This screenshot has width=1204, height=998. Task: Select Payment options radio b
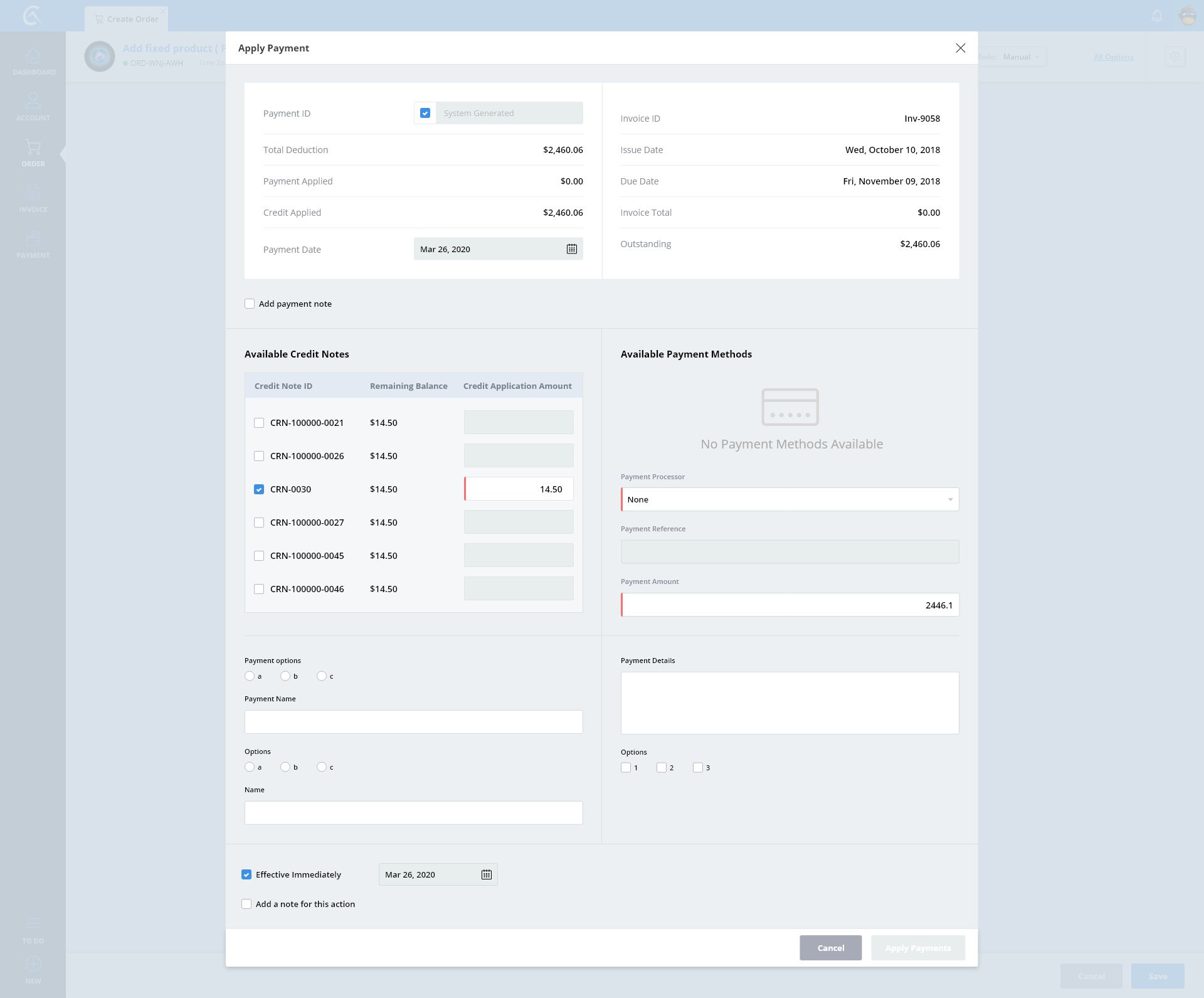285,676
